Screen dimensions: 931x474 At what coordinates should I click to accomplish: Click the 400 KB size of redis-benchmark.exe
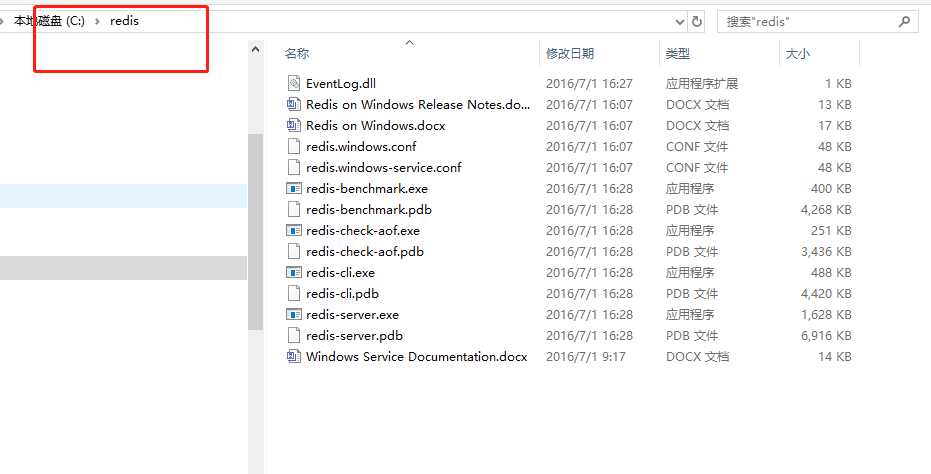pos(831,189)
